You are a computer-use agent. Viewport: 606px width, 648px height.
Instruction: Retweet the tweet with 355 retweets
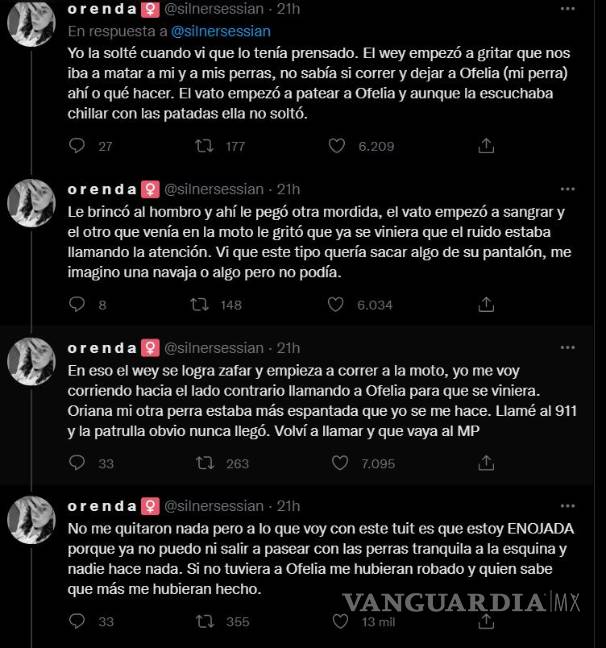pyautogui.click(x=205, y=621)
